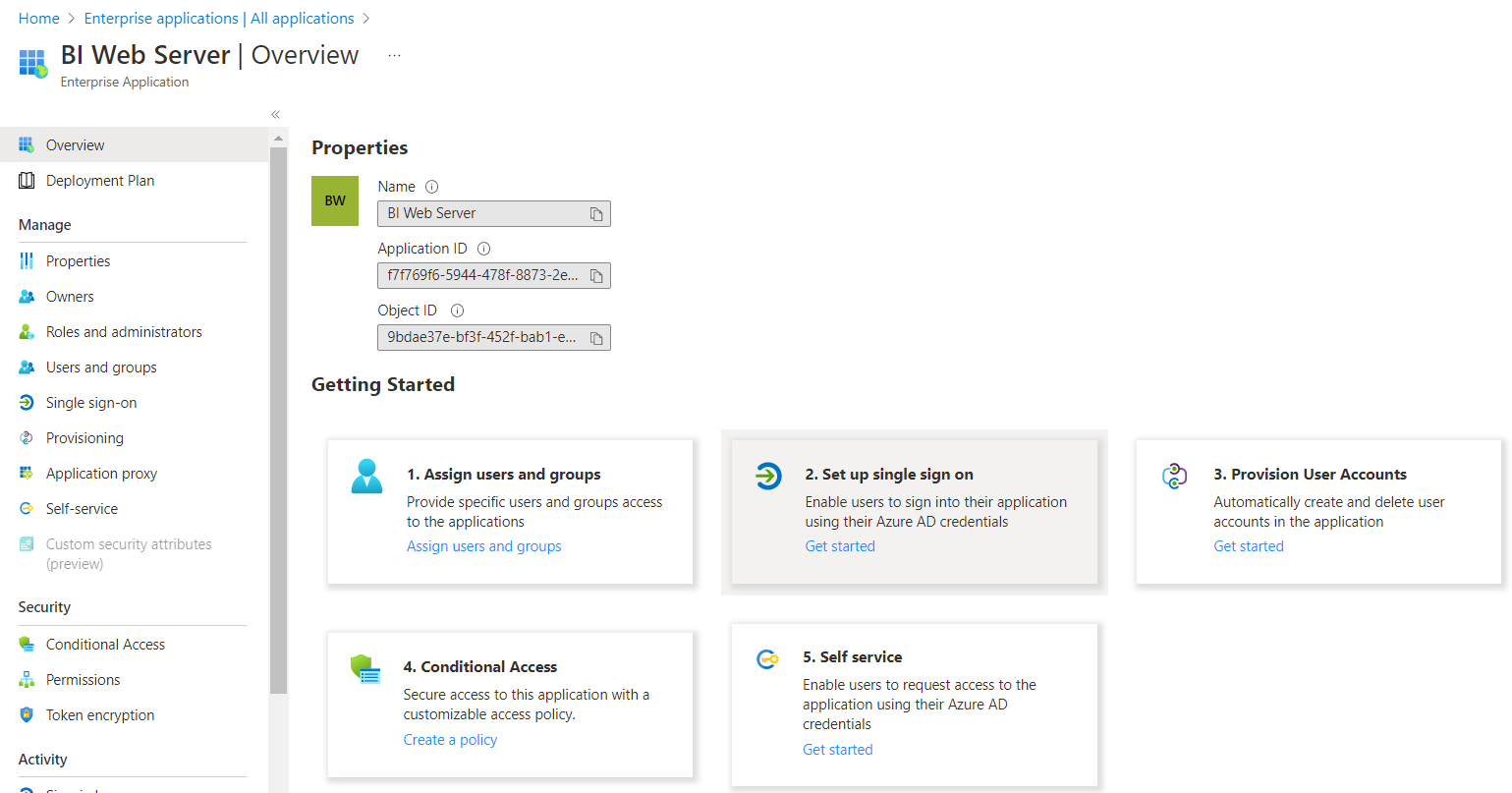Click the Assign users and groups link
This screenshot has width=1512, height=793.
point(484,546)
